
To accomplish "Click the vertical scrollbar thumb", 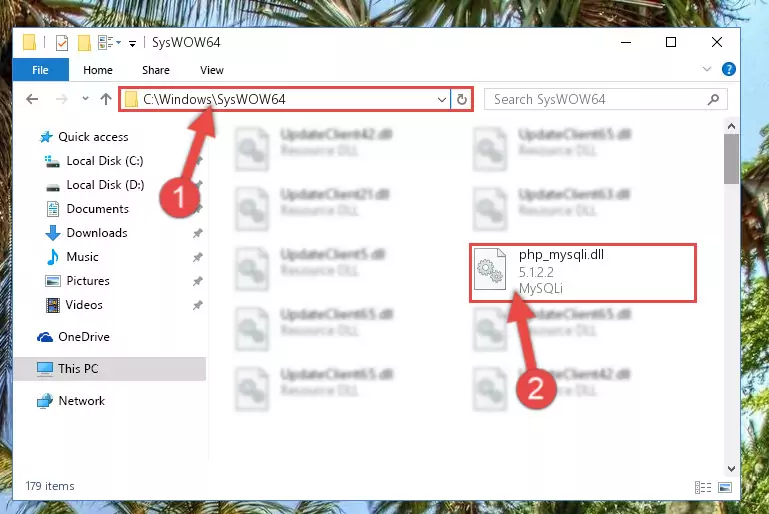I will click(731, 159).
